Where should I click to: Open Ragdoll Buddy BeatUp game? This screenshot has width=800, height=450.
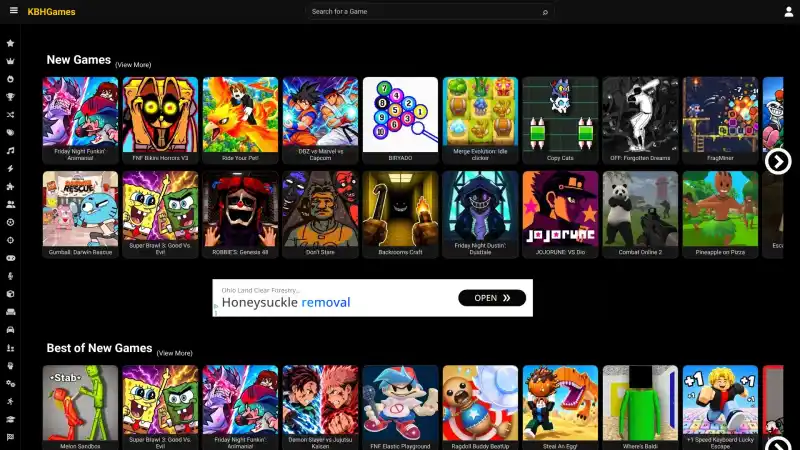(x=480, y=407)
